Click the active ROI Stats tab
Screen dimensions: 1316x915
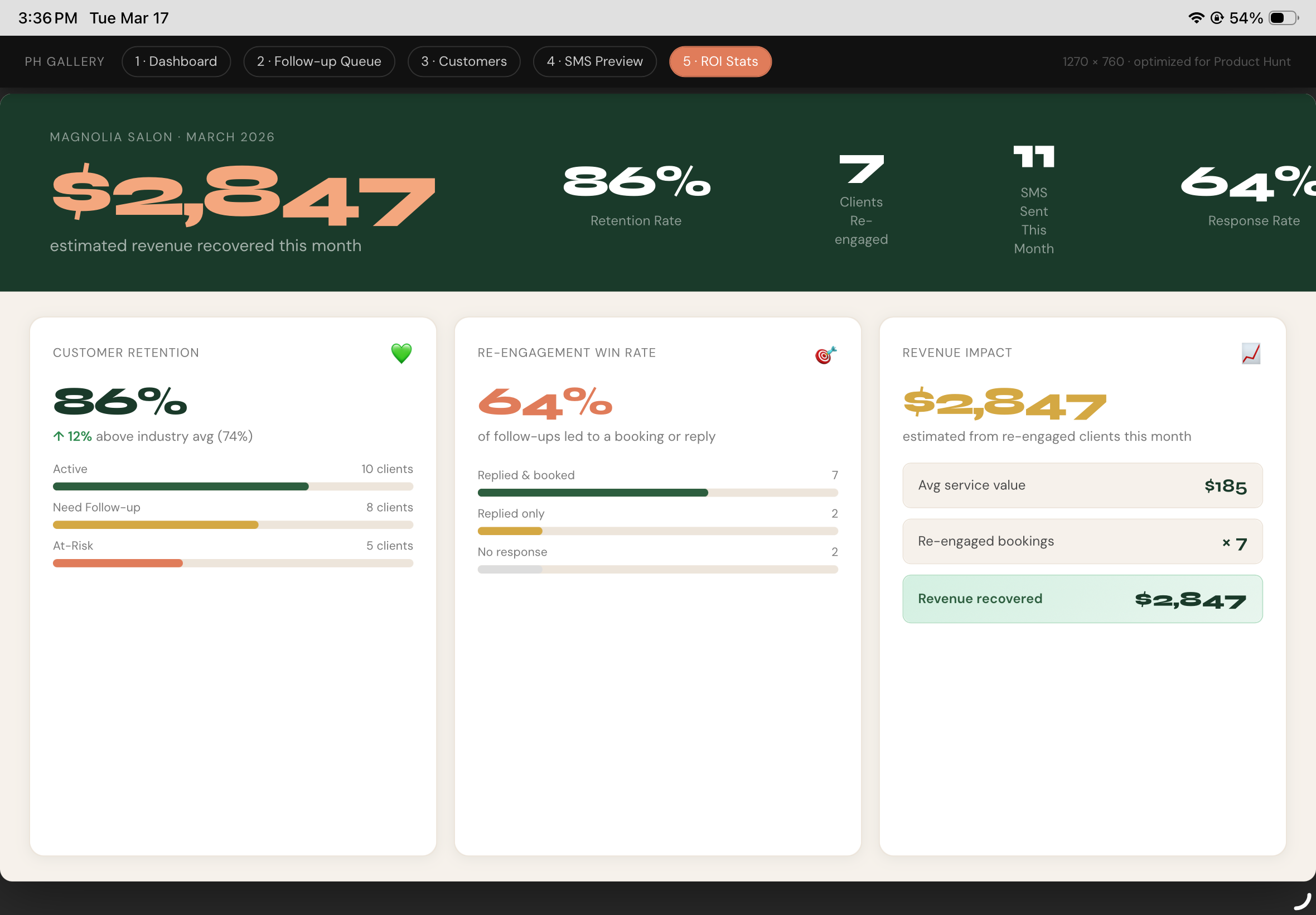point(720,61)
